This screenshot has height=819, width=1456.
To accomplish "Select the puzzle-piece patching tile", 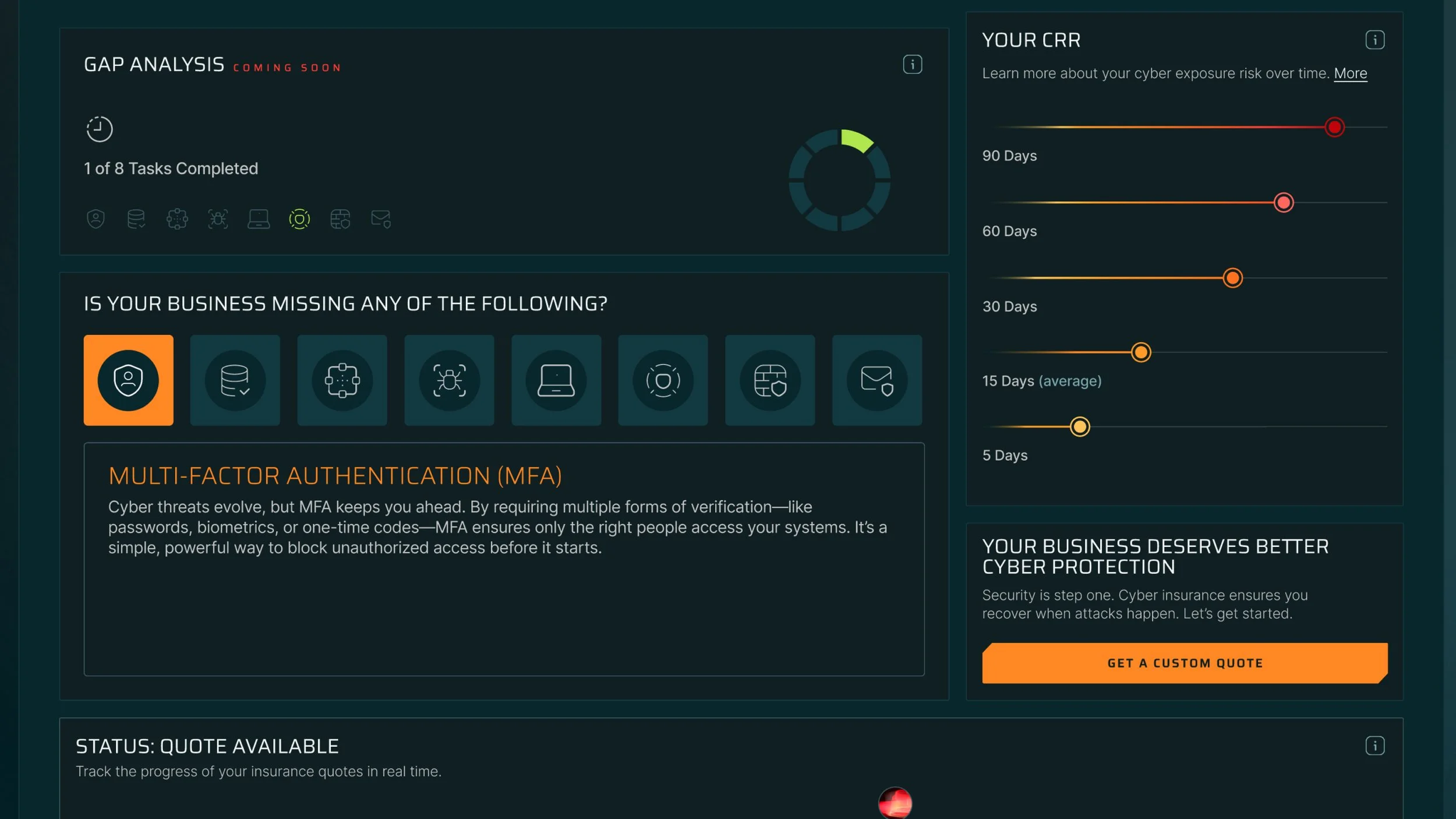I will click(x=342, y=380).
